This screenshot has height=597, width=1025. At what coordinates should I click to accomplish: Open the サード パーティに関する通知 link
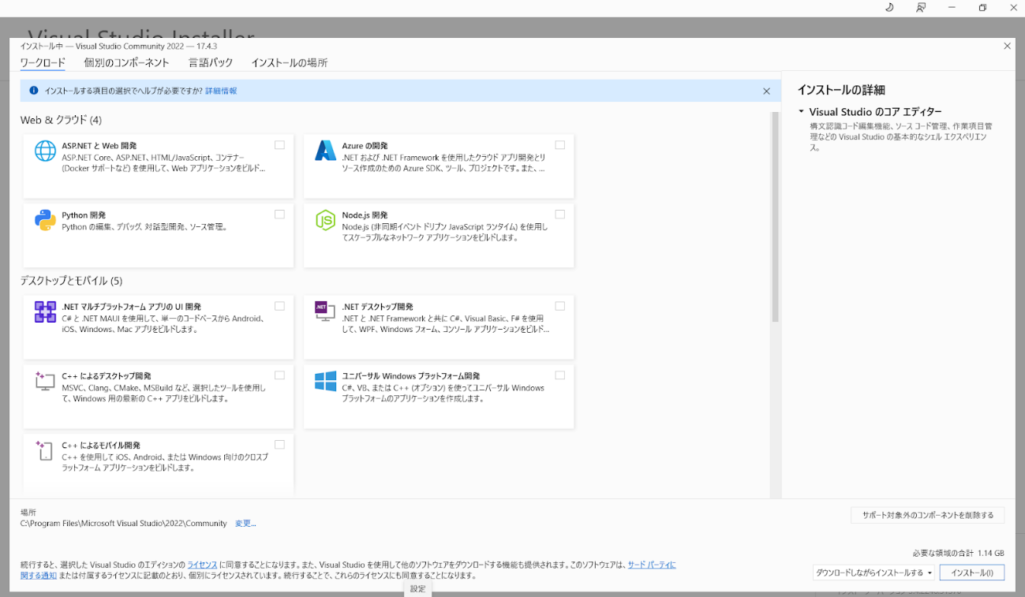[x=652, y=565]
